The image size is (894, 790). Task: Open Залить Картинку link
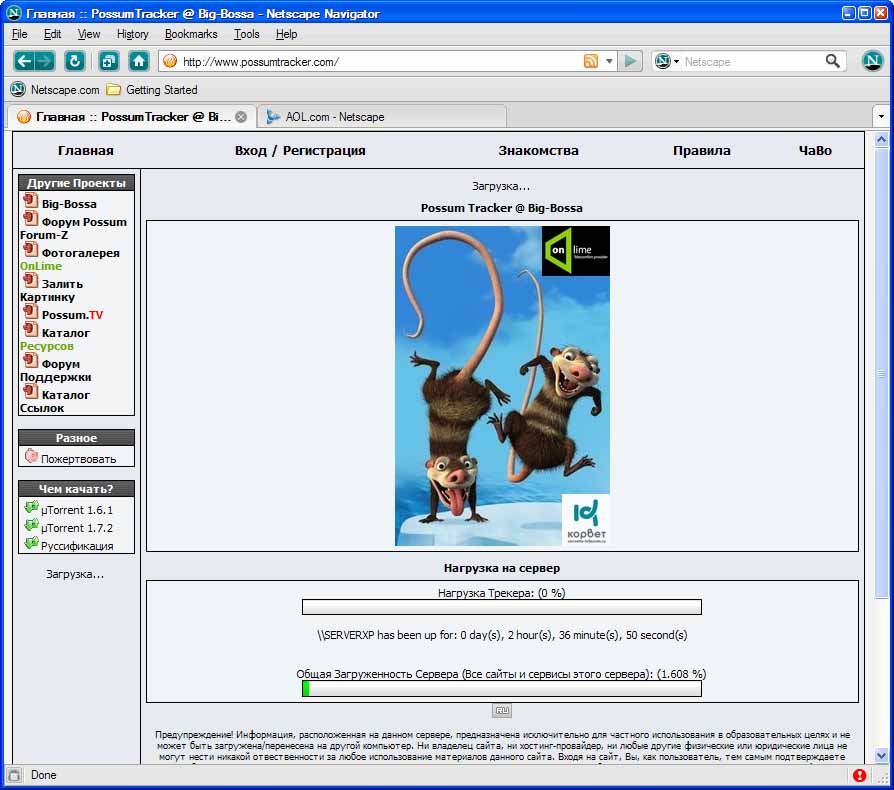(52, 290)
